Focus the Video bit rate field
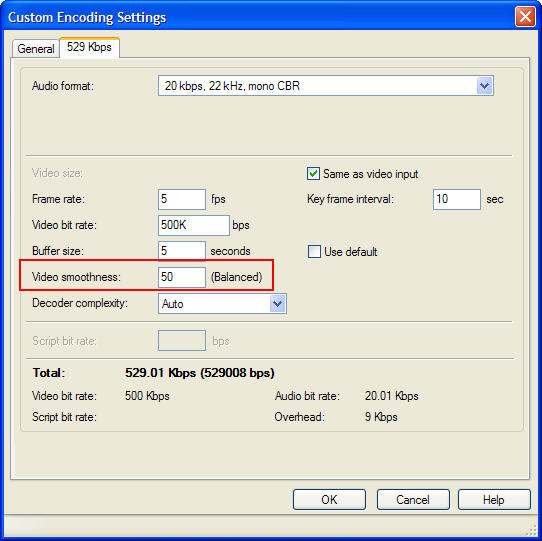The width and height of the screenshot is (542, 541). point(194,225)
